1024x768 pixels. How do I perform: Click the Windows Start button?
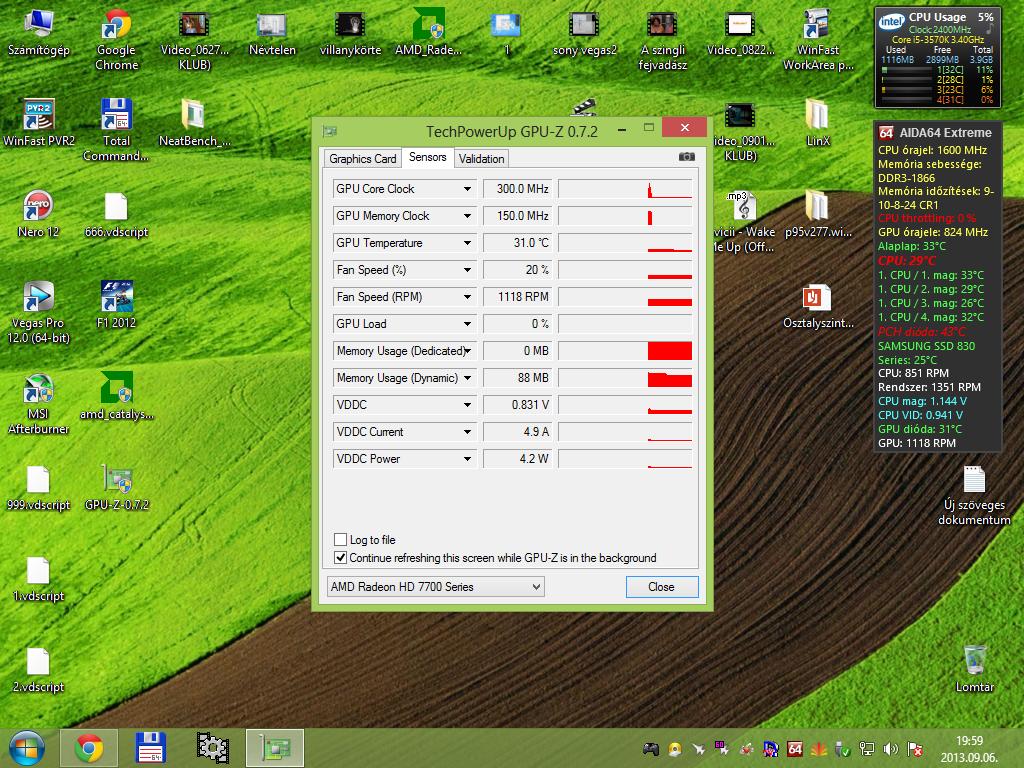(26, 748)
